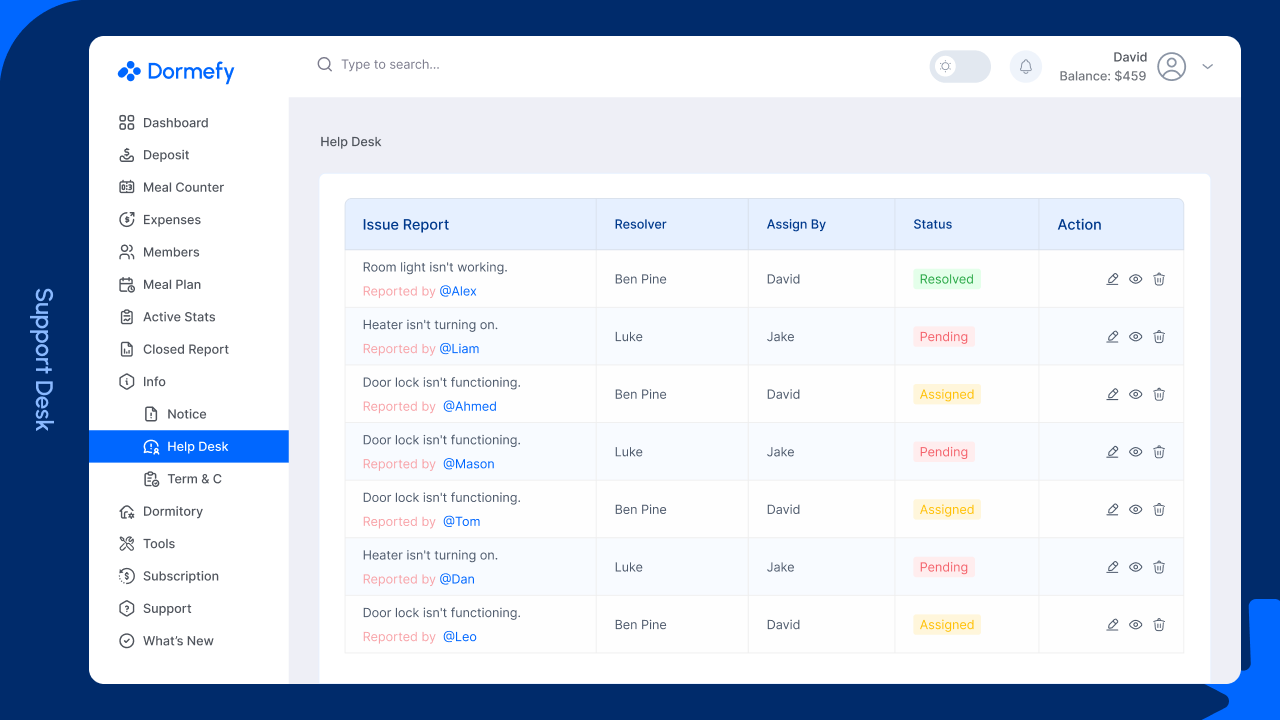The width and height of the screenshot is (1280, 720).
Task: Click the user avatar icon
Action: point(1171,67)
